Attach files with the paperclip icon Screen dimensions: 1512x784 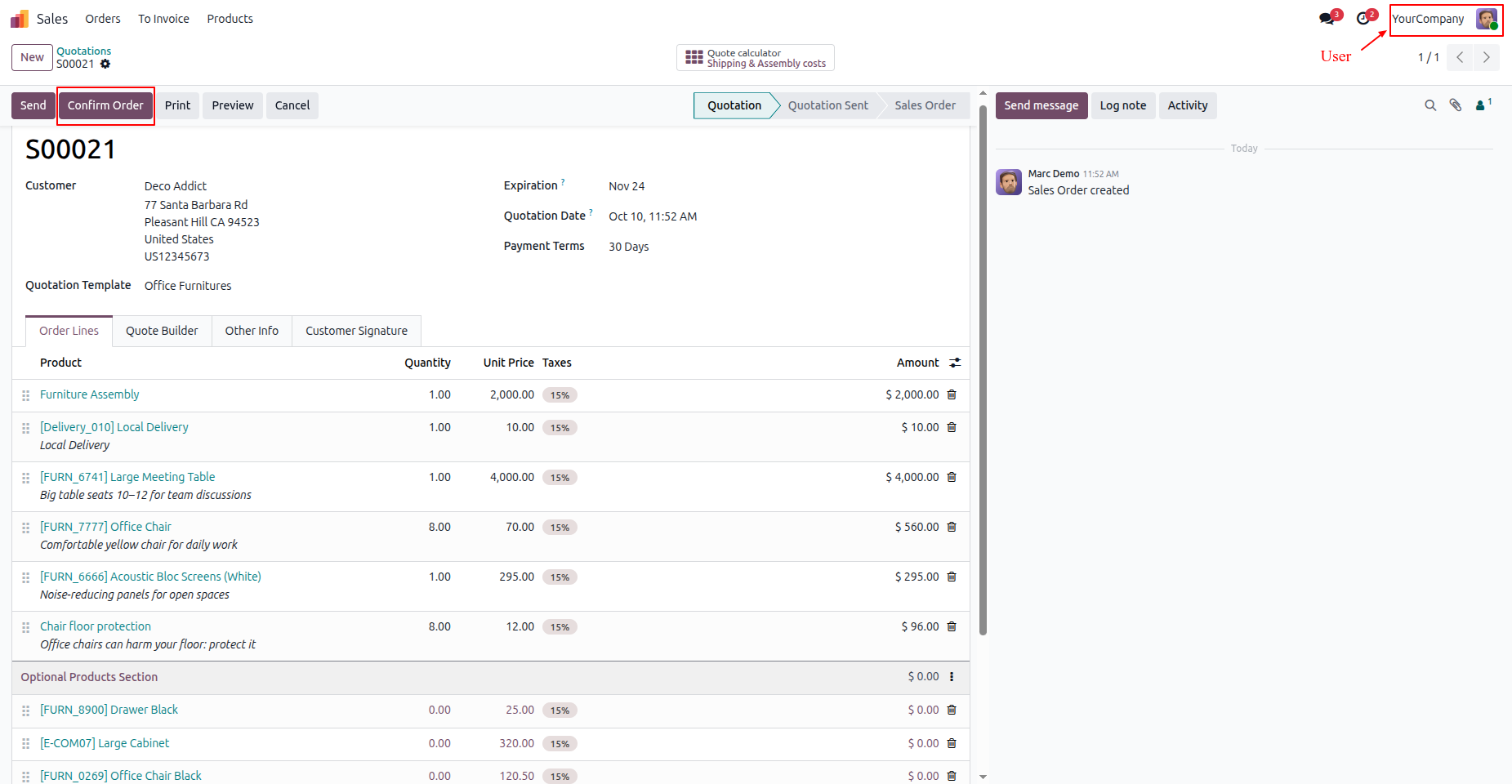coord(1456,105)
